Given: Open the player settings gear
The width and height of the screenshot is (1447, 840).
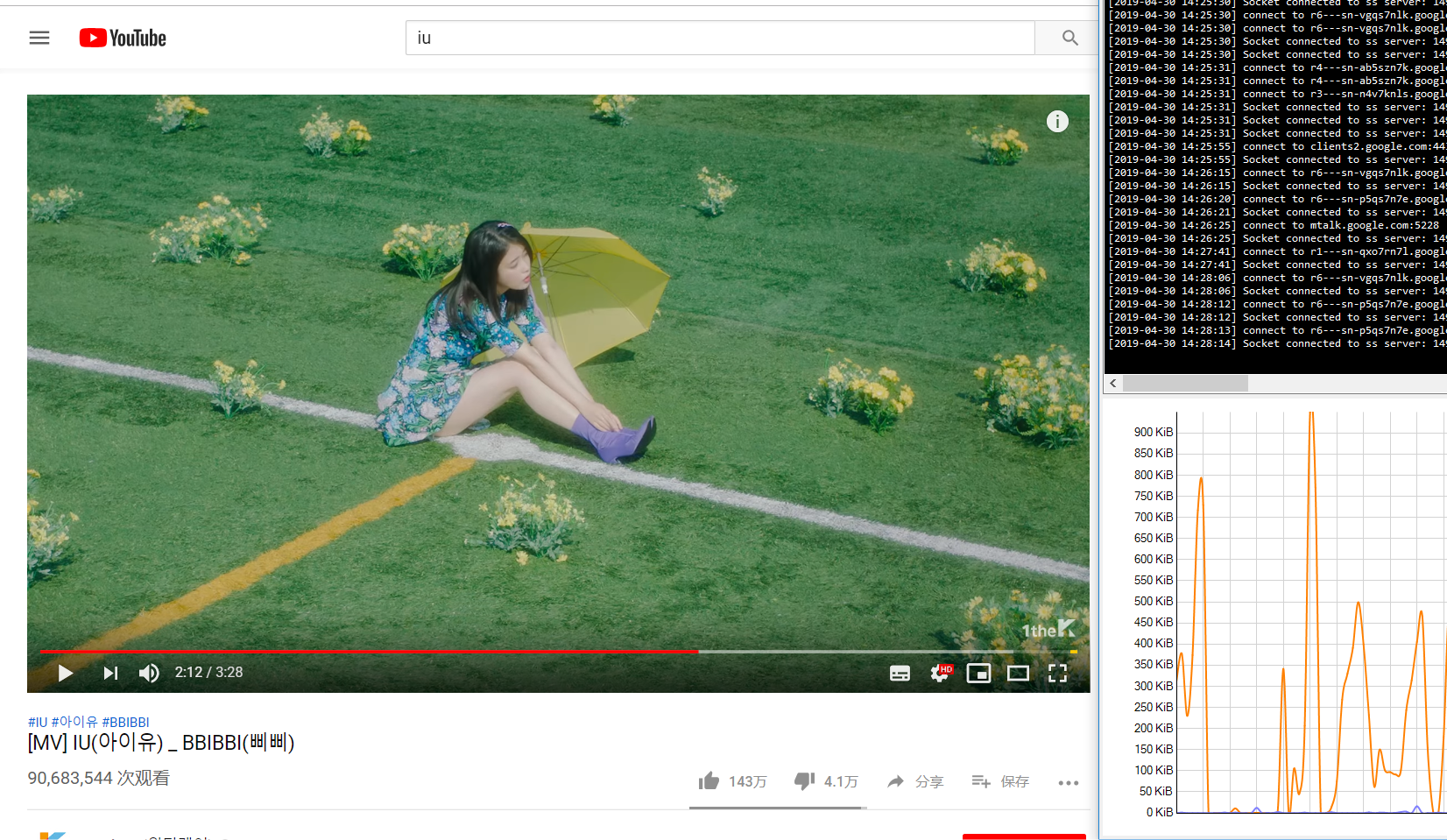Looking at the screenshot, I should coord(940,673).
